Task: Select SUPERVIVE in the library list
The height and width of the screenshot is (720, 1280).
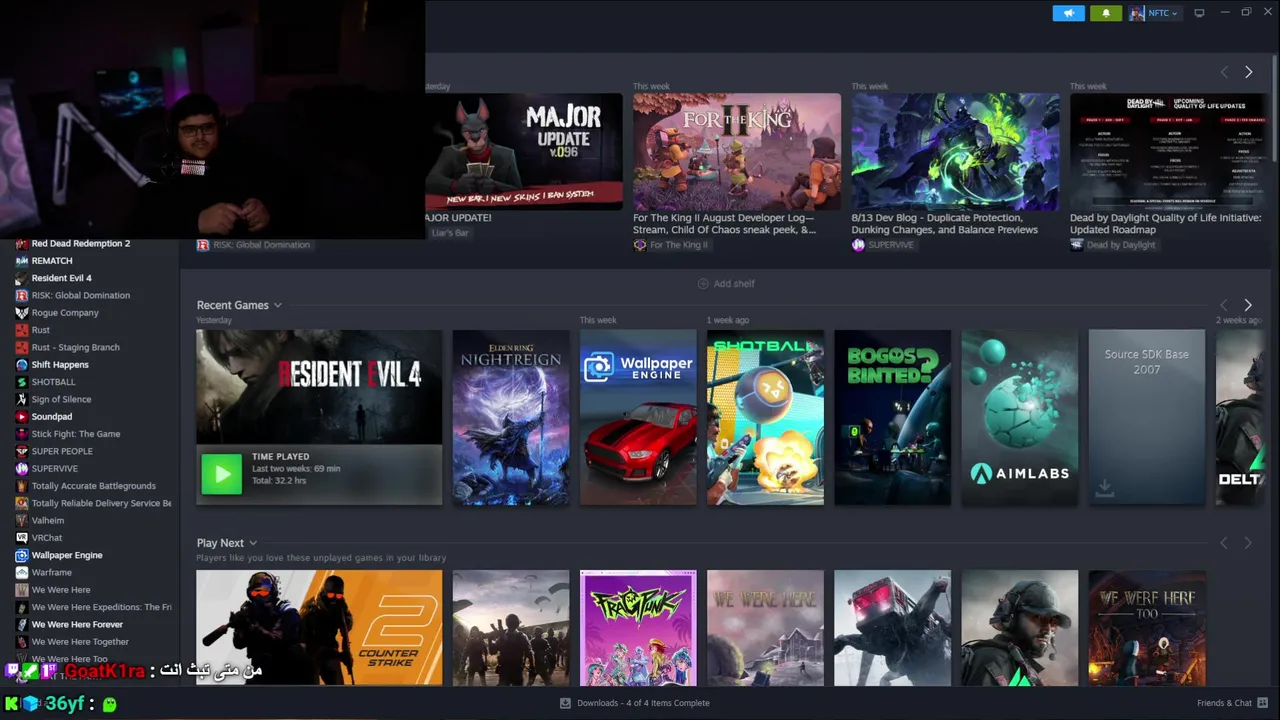Action: [54, 468]
